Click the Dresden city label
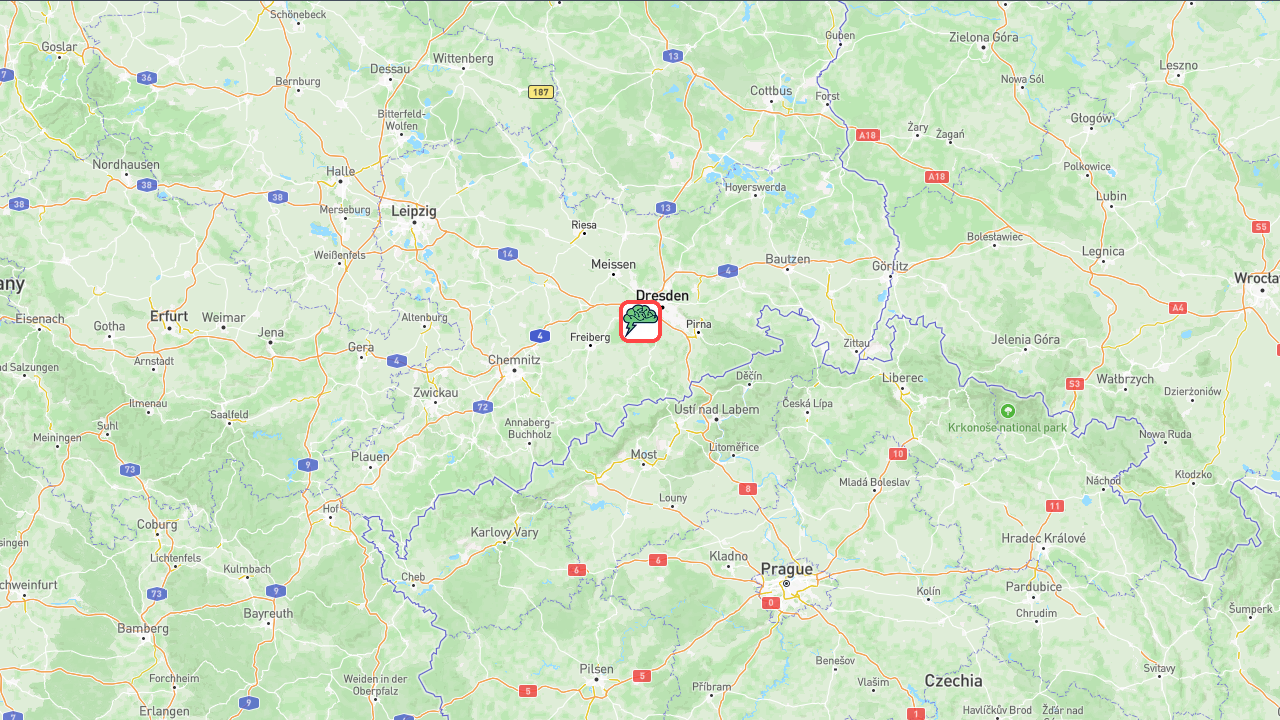The height and width of the screenshot is (720, 1280). 662,295
